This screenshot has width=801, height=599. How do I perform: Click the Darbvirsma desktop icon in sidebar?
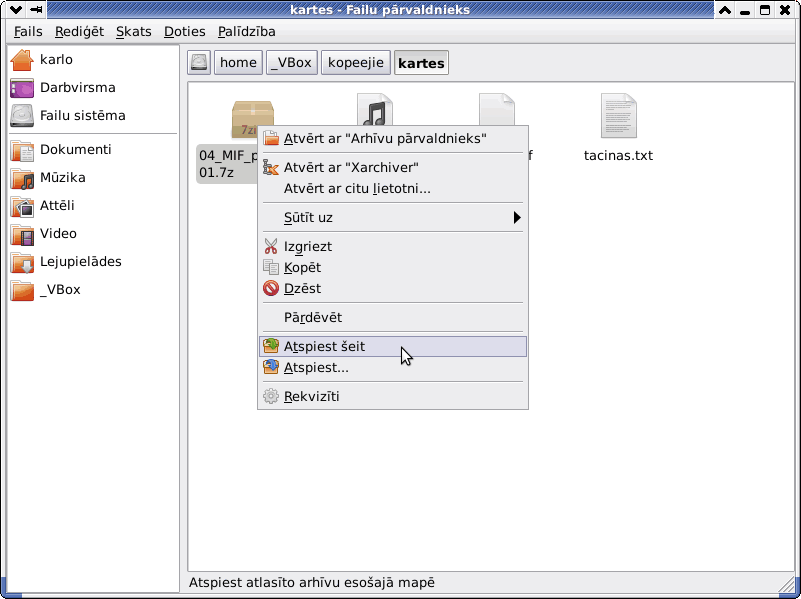point(22,88)
